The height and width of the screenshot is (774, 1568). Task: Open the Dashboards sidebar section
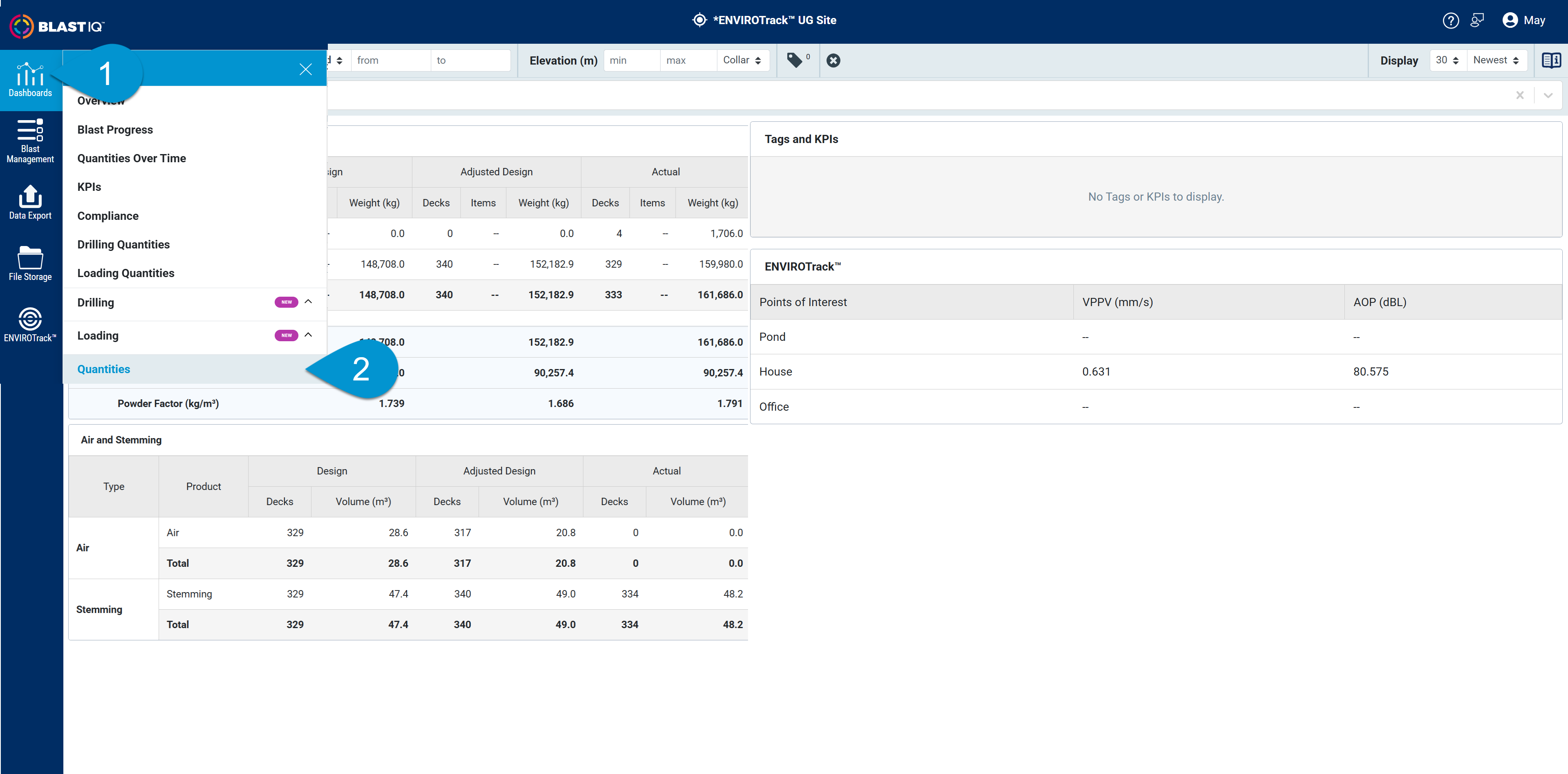[x=30, y=81]
